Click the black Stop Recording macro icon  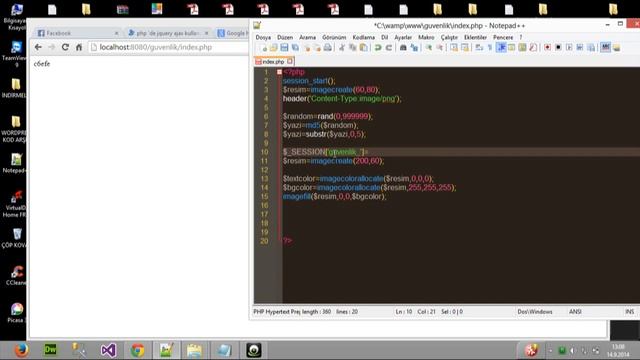[x=558, y=48]
